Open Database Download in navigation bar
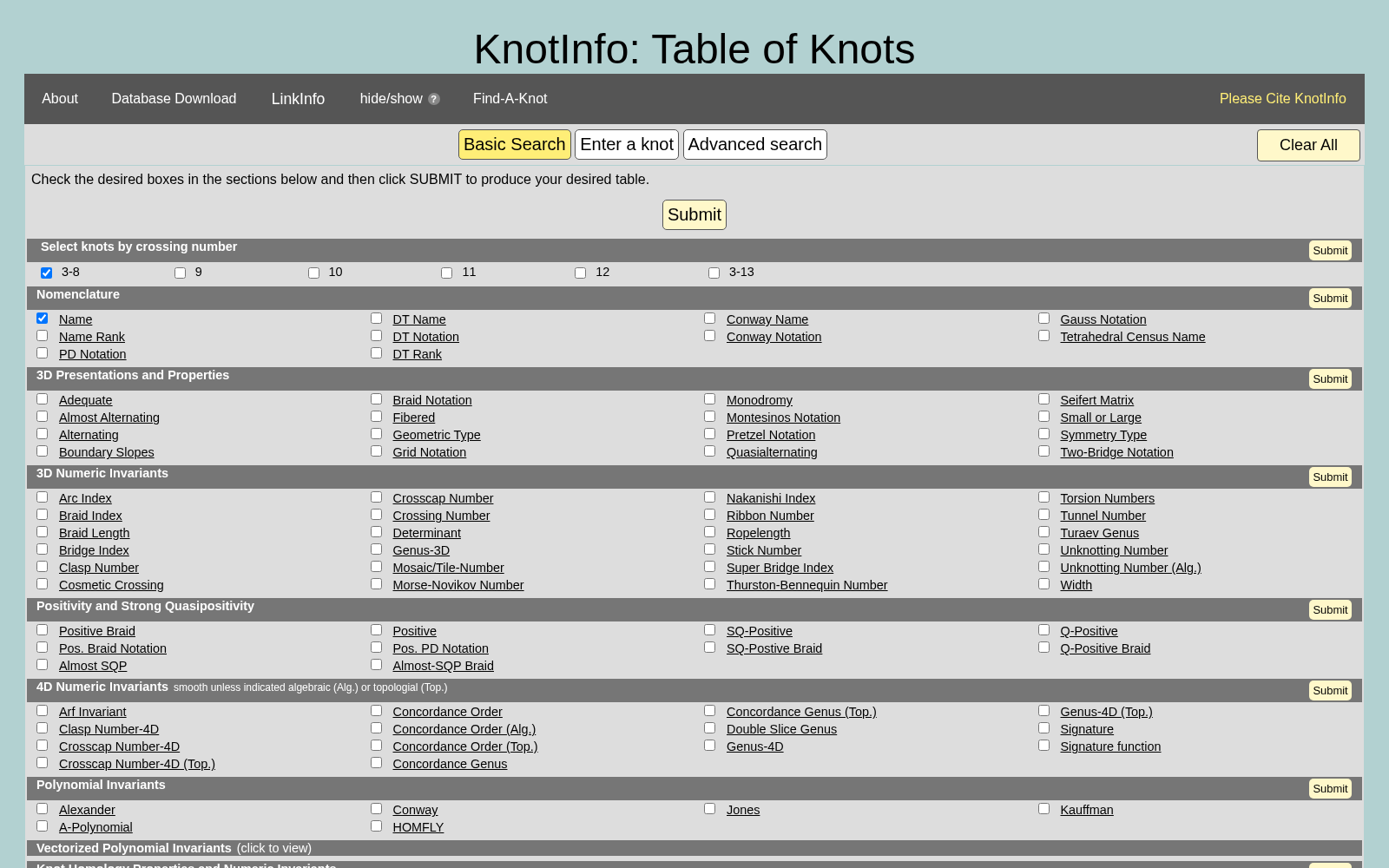The width and height of the screenshot is (1389, 868). click(x=174, y=99)
